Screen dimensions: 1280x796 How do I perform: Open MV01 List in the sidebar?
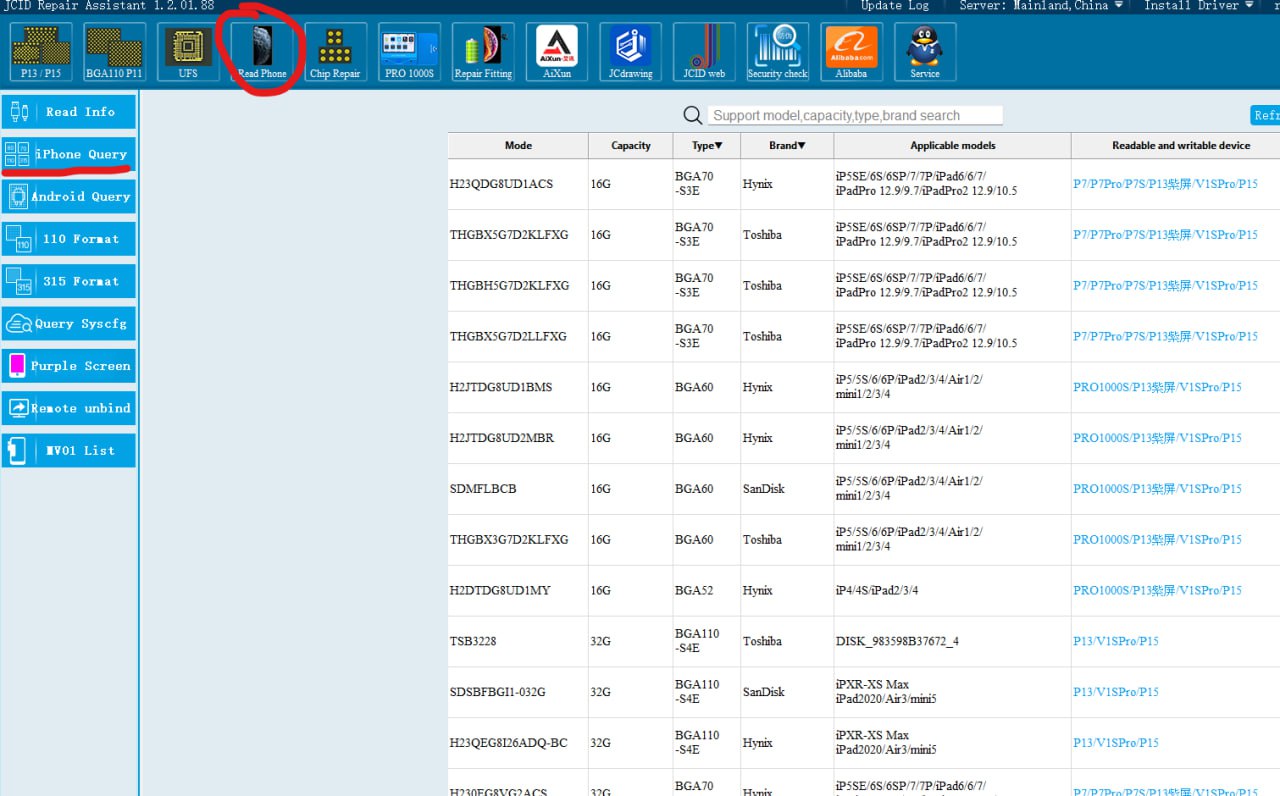pyautogui.click(x=69, y=450)
